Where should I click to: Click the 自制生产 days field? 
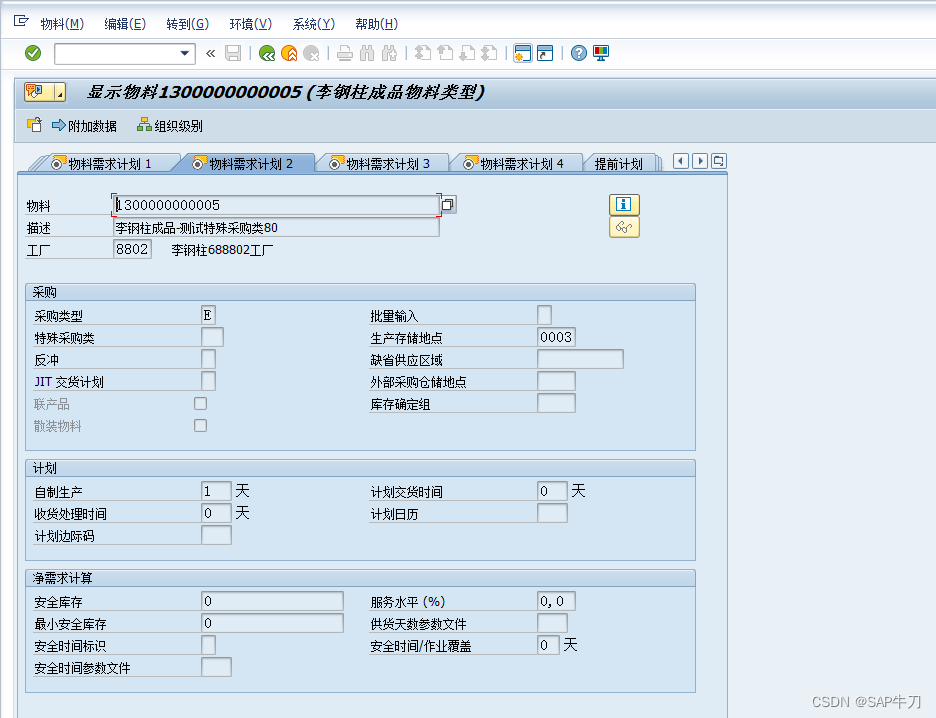216,491
